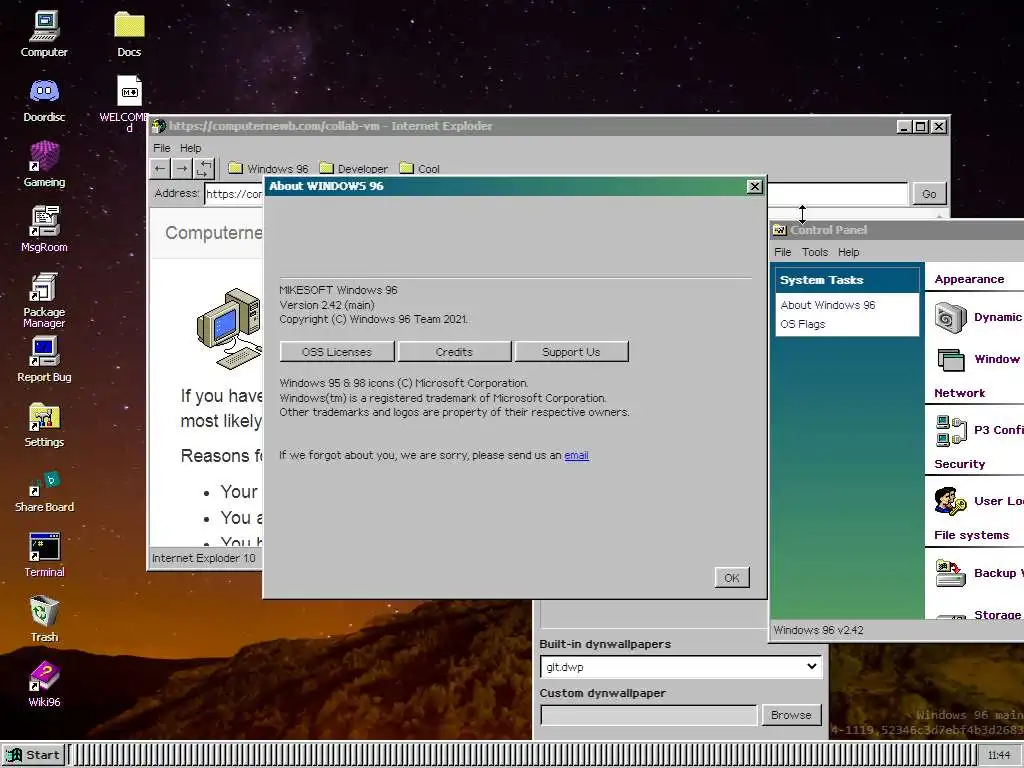Open the Windows 96 bookmark folder
The height and width of the screenshot is (768, 1024).
tap(268, 168)
